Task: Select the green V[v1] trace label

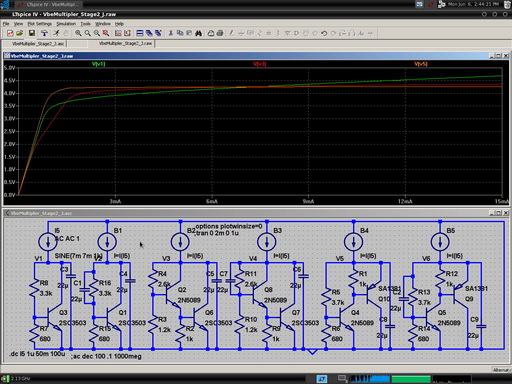Action: click(99, 64)
